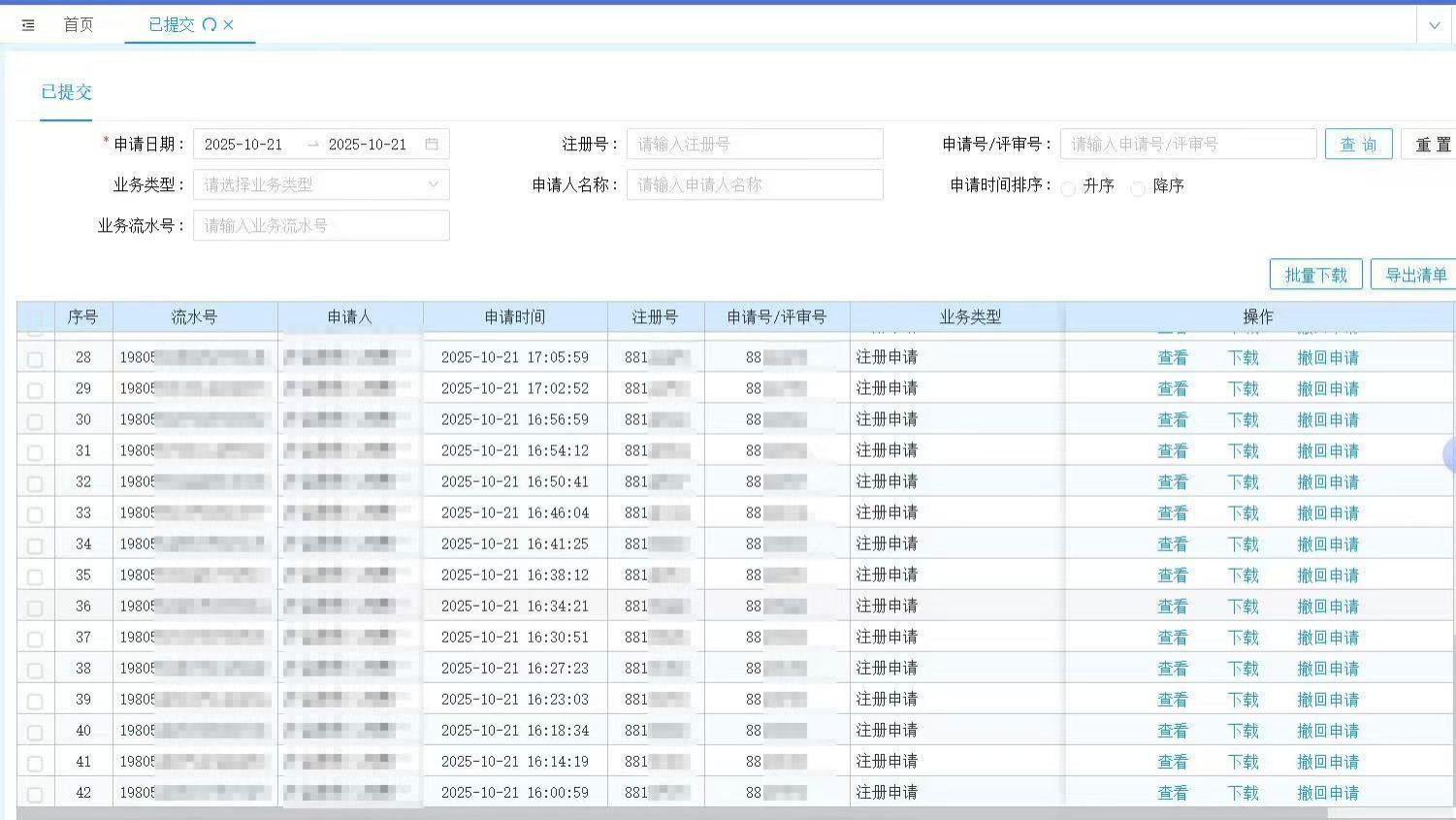Click the 查询 search button
Image resolution: width=1456 pixels, height=820 pixels.
pos(1358,144)
